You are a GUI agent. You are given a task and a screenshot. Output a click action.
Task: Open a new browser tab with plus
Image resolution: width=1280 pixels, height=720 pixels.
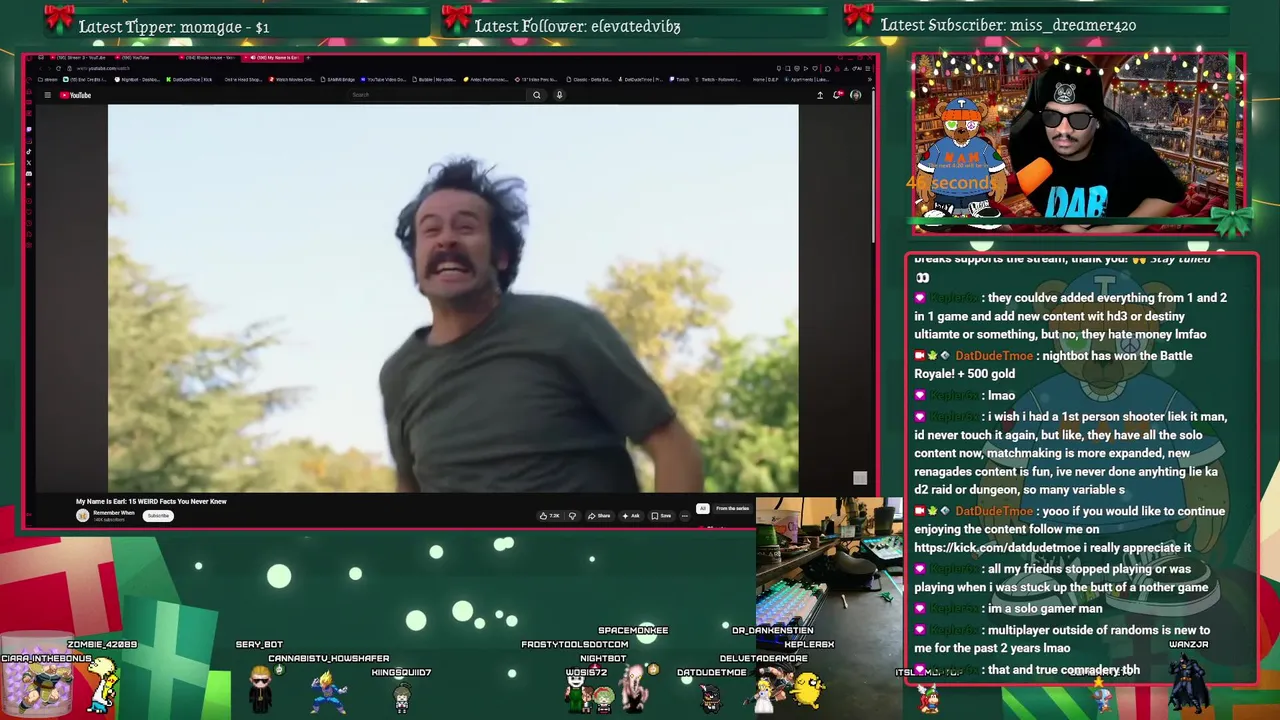click(308, 57)
